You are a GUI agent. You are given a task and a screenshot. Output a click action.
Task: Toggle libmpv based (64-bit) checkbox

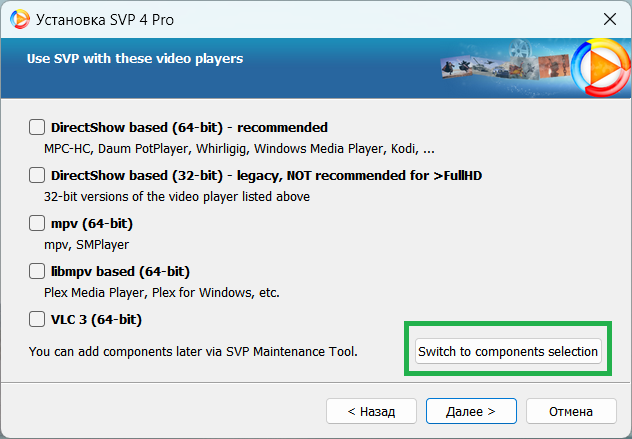click(x=37, y=271)
